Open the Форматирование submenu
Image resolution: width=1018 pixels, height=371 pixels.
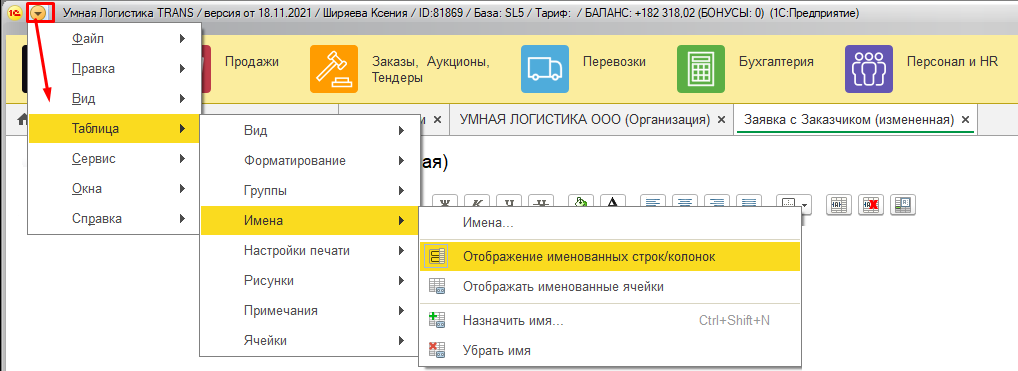click(309, 160)
